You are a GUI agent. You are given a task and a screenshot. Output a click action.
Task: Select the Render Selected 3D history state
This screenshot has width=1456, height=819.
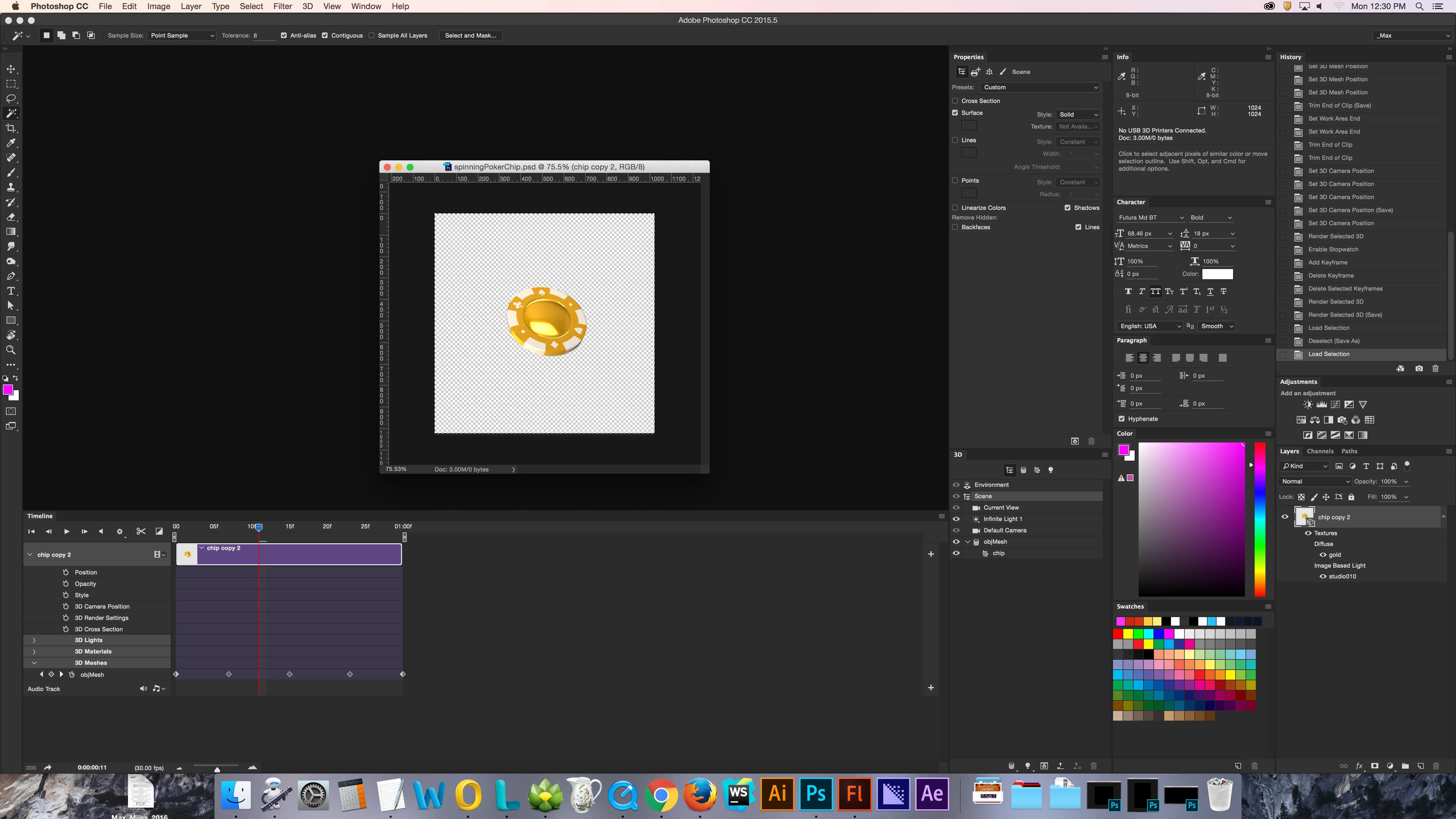click(x=1336, y=236)
